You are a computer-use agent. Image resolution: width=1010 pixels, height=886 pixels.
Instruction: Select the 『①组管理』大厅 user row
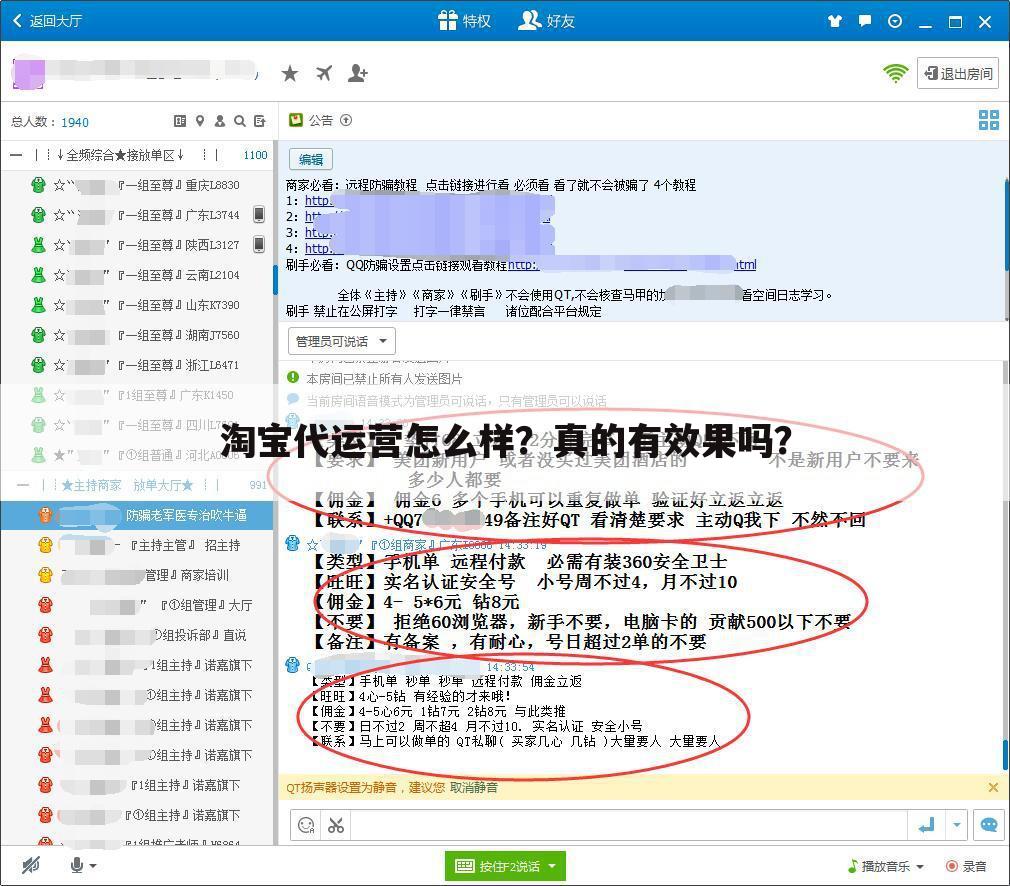(138, 606)
